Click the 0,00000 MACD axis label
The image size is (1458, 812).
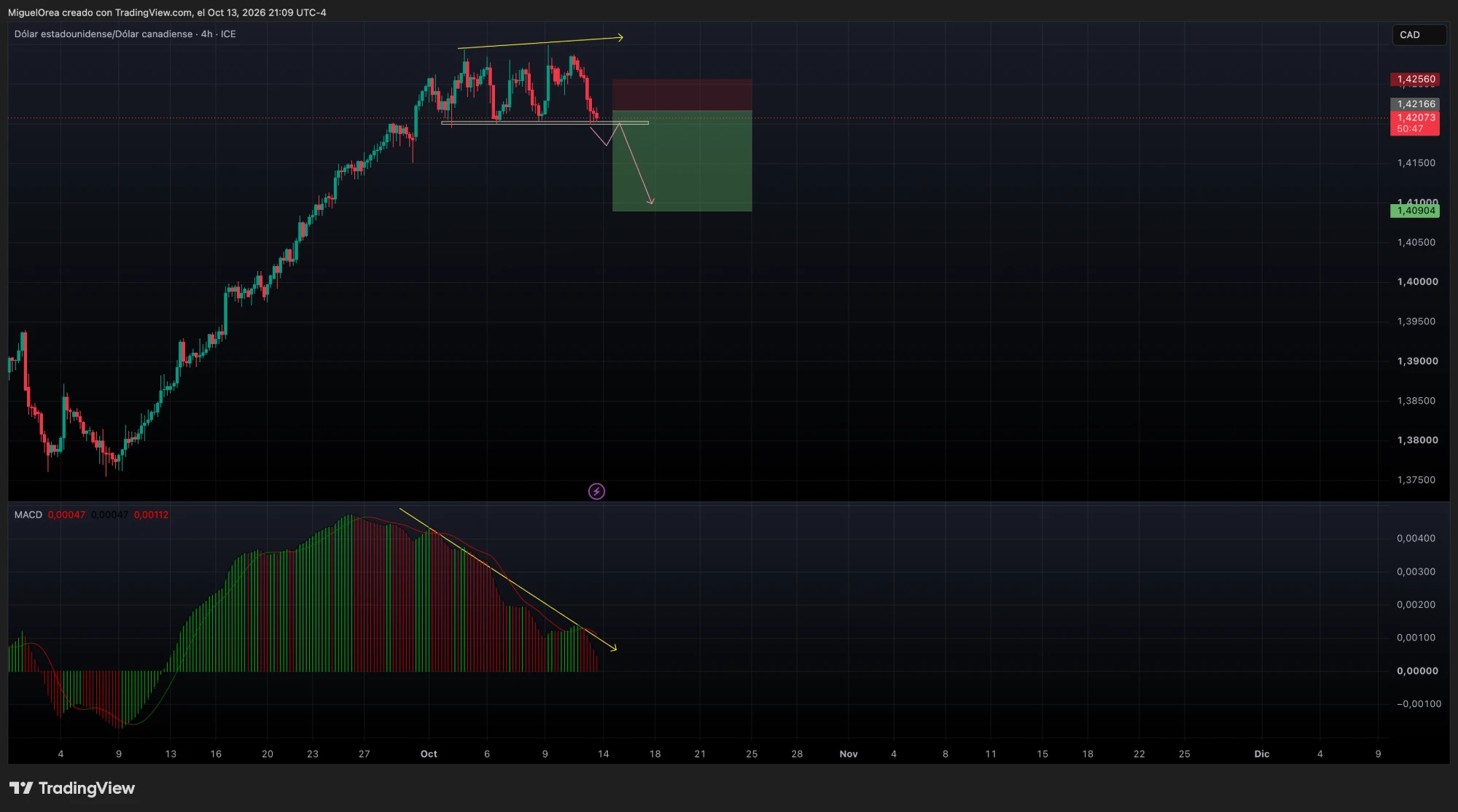[x=1417, y=671]
